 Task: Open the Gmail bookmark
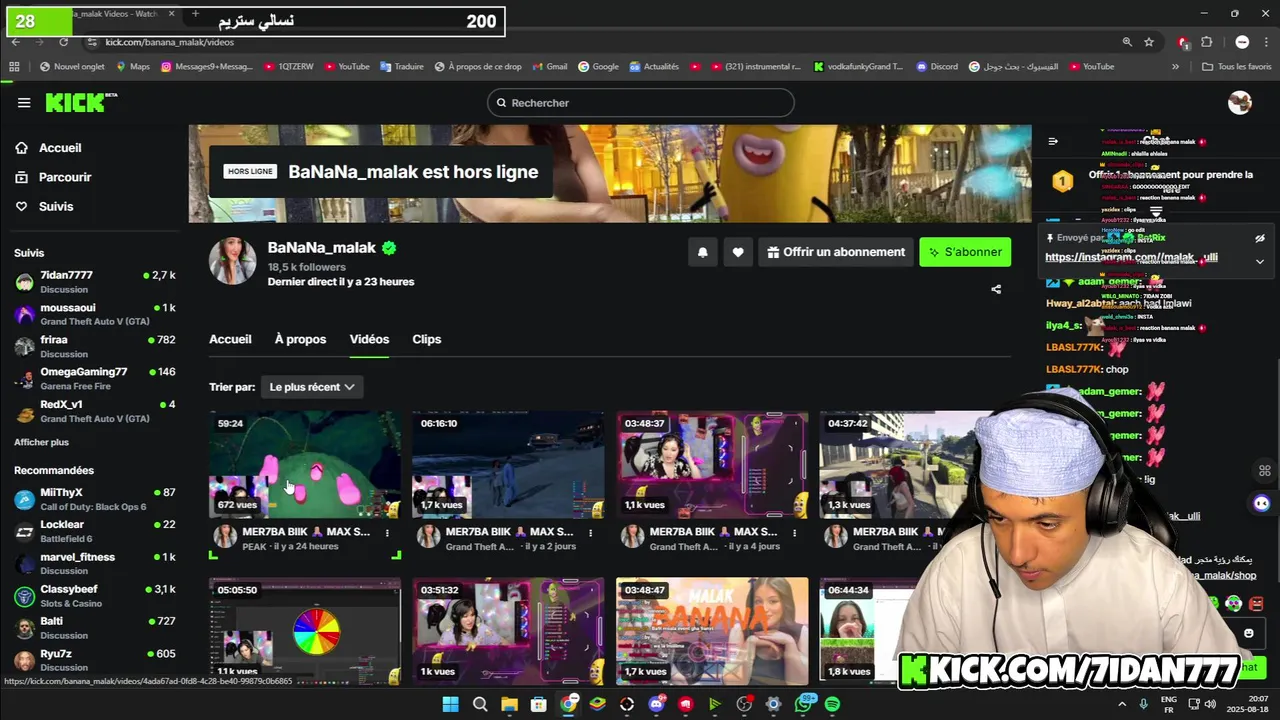tap(549, 67)
